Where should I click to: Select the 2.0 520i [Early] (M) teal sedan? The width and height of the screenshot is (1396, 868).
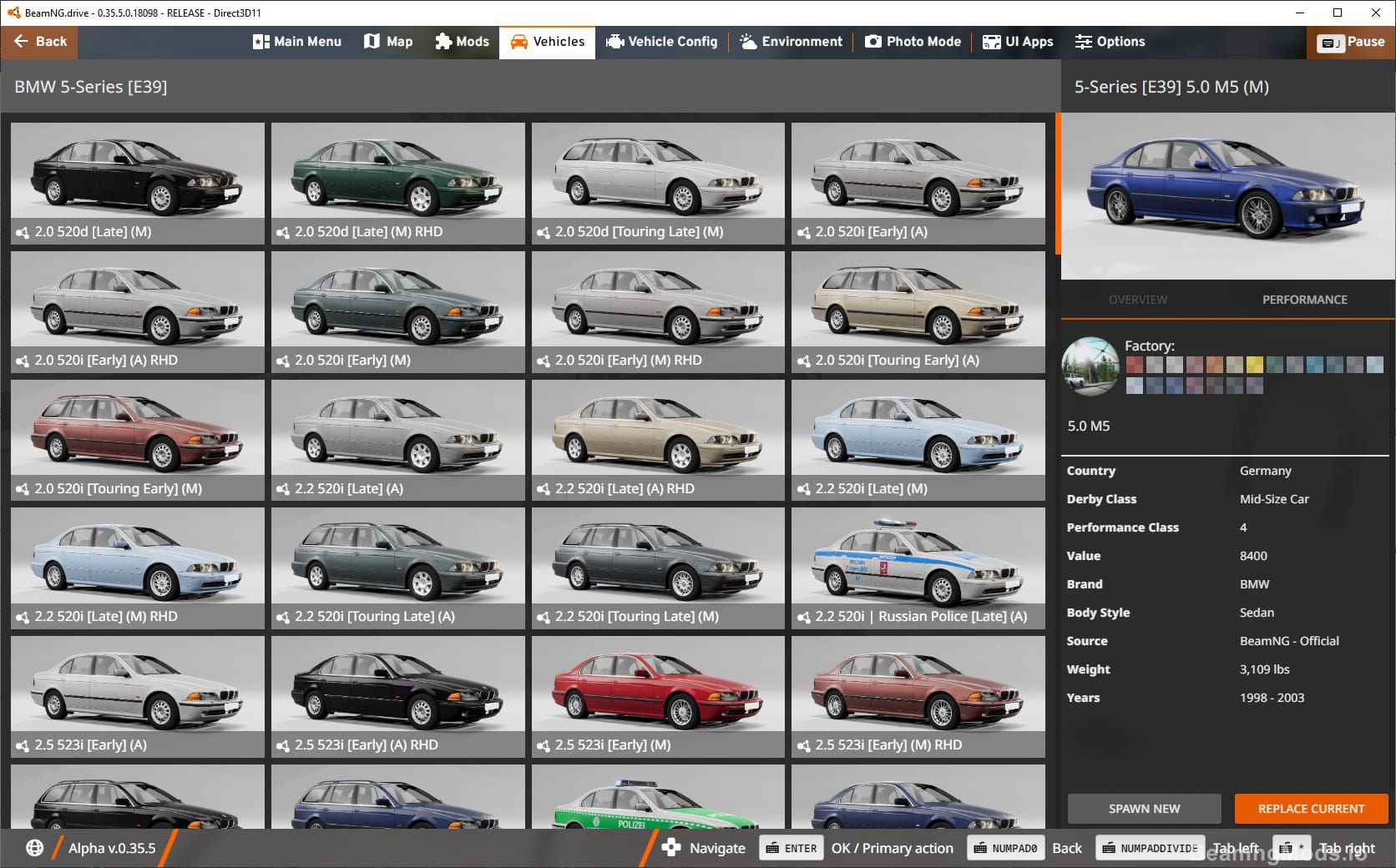(x=398, y=312)
